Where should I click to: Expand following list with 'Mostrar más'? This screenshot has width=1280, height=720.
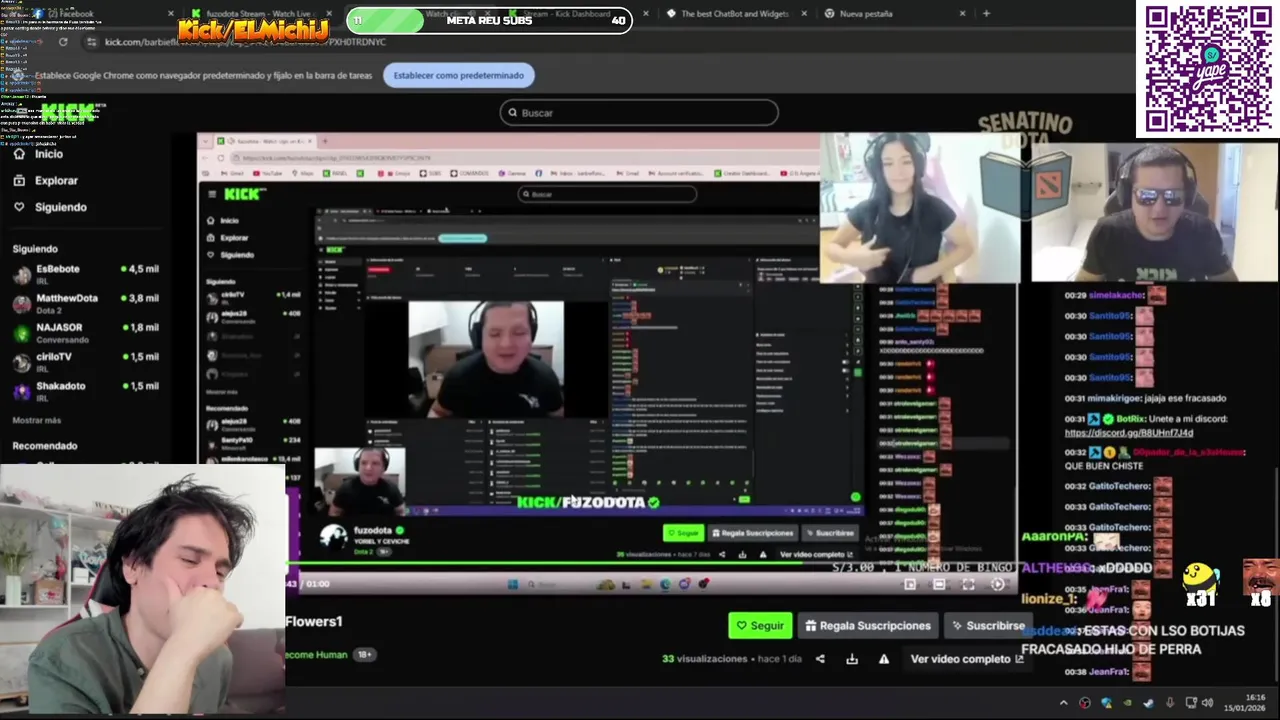36,421
